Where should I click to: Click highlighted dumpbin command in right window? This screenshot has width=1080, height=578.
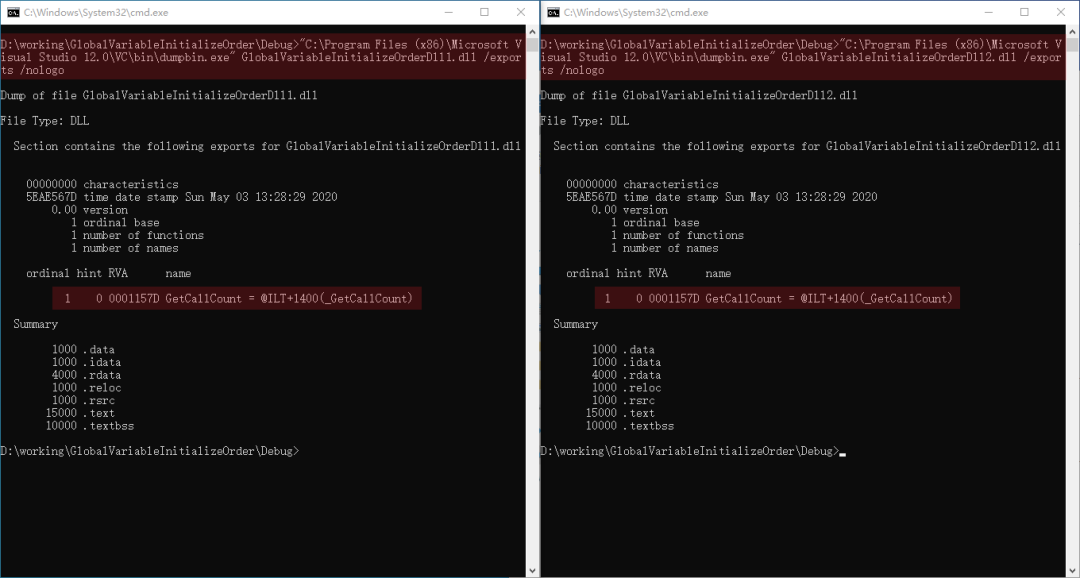click(x=802, y=58)
